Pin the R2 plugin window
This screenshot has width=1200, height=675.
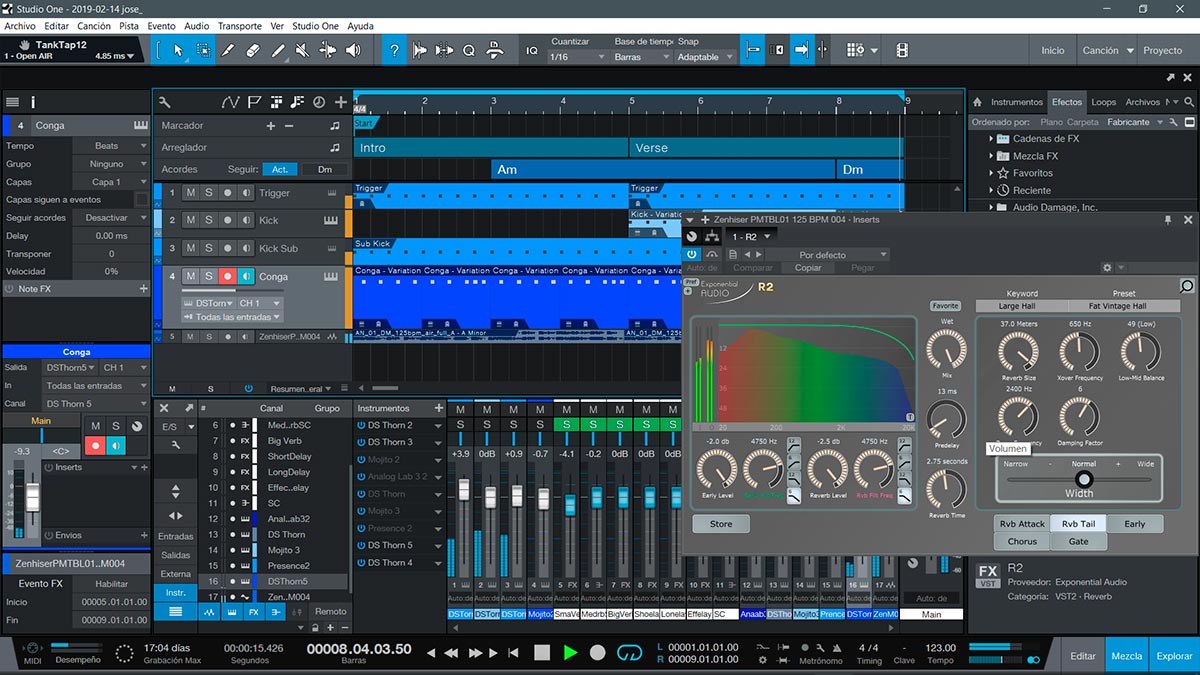coord(1167,219)
